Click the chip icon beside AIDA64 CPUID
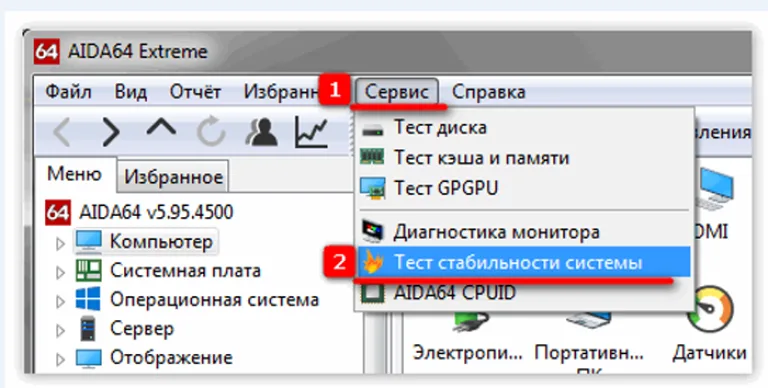 click(373, 292)
